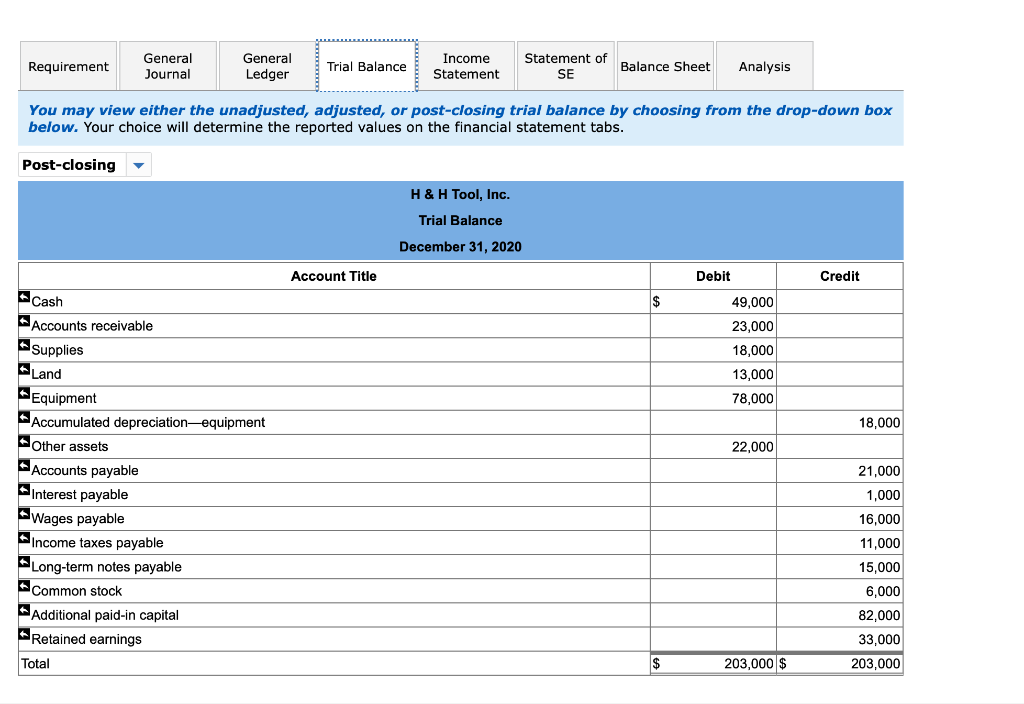
Task: Open the Post-closing trial balance dropdown
Action: [x=138, y=164]
